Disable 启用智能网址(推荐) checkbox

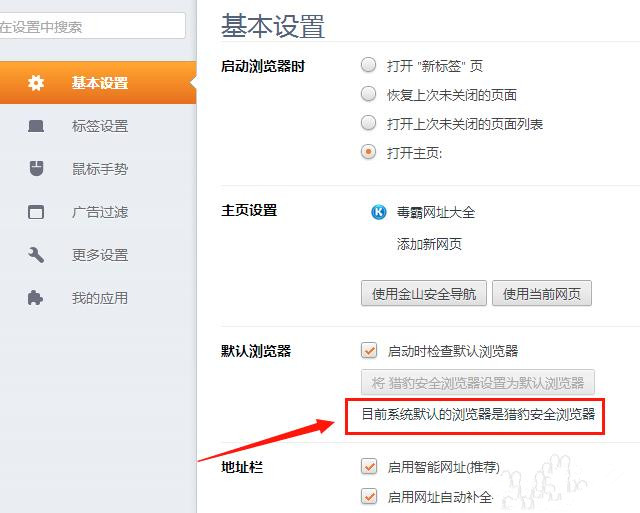coord(369,466)
